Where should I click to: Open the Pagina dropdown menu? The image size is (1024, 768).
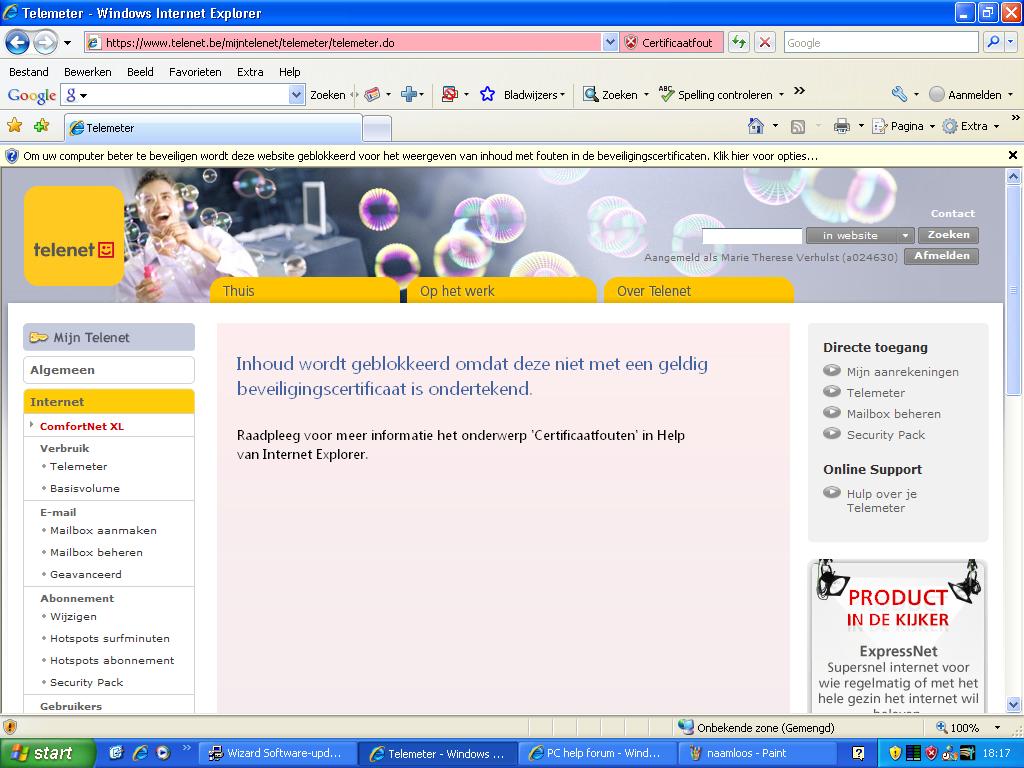[906, 126]
